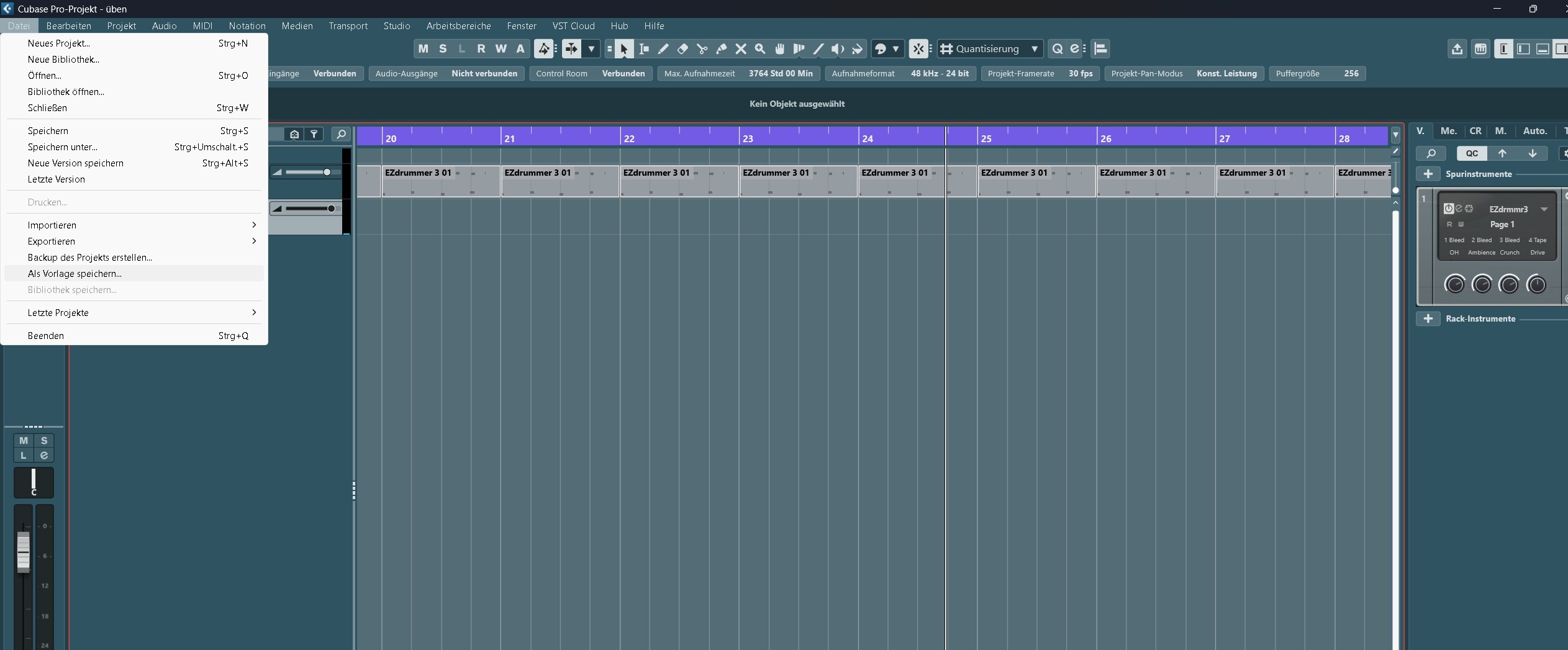Open the Quantisierung preset dropdown

(1035, 48)
